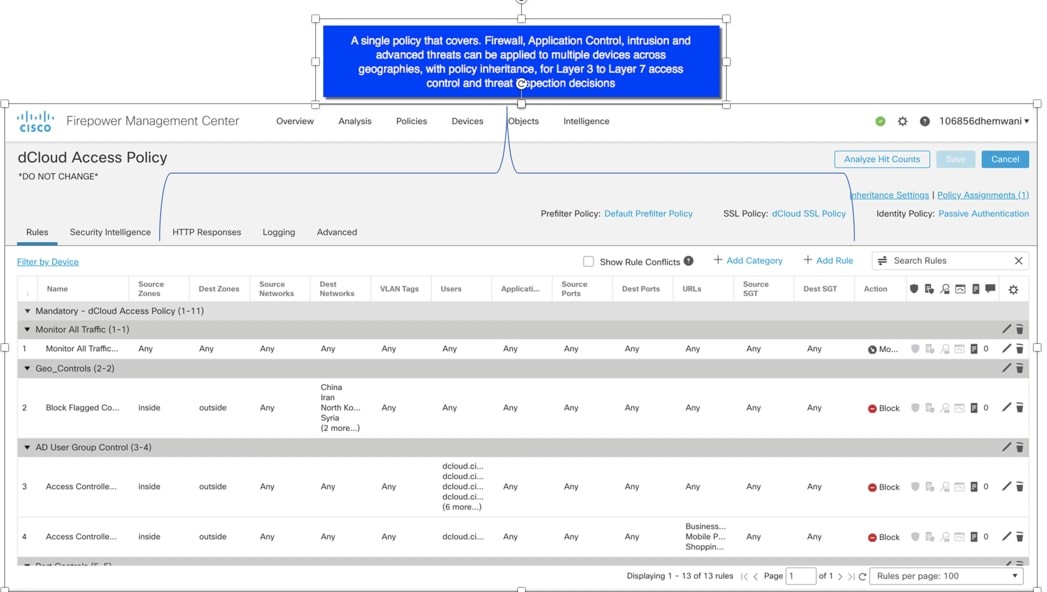The width and height of the screenshot is (1047, 592).
Task: Toggle the Show Rule Conflicts checkbox
Action: coord(588,261)
